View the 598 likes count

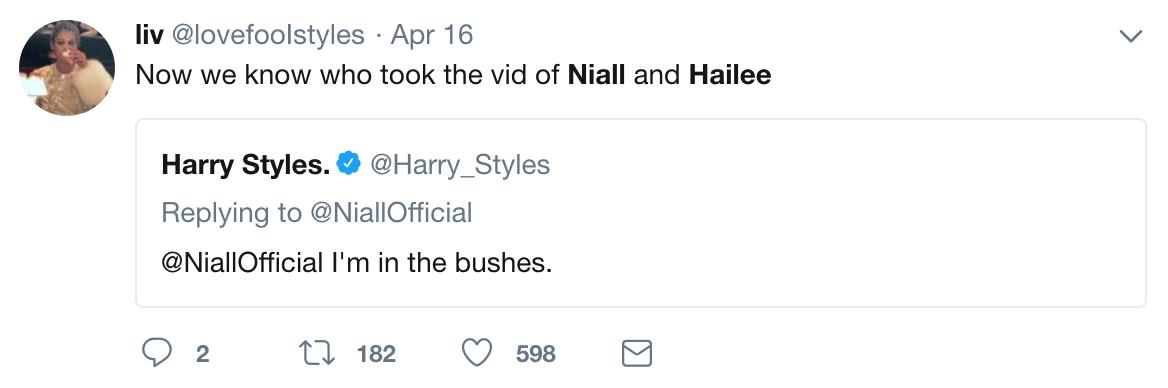point(536,354)
